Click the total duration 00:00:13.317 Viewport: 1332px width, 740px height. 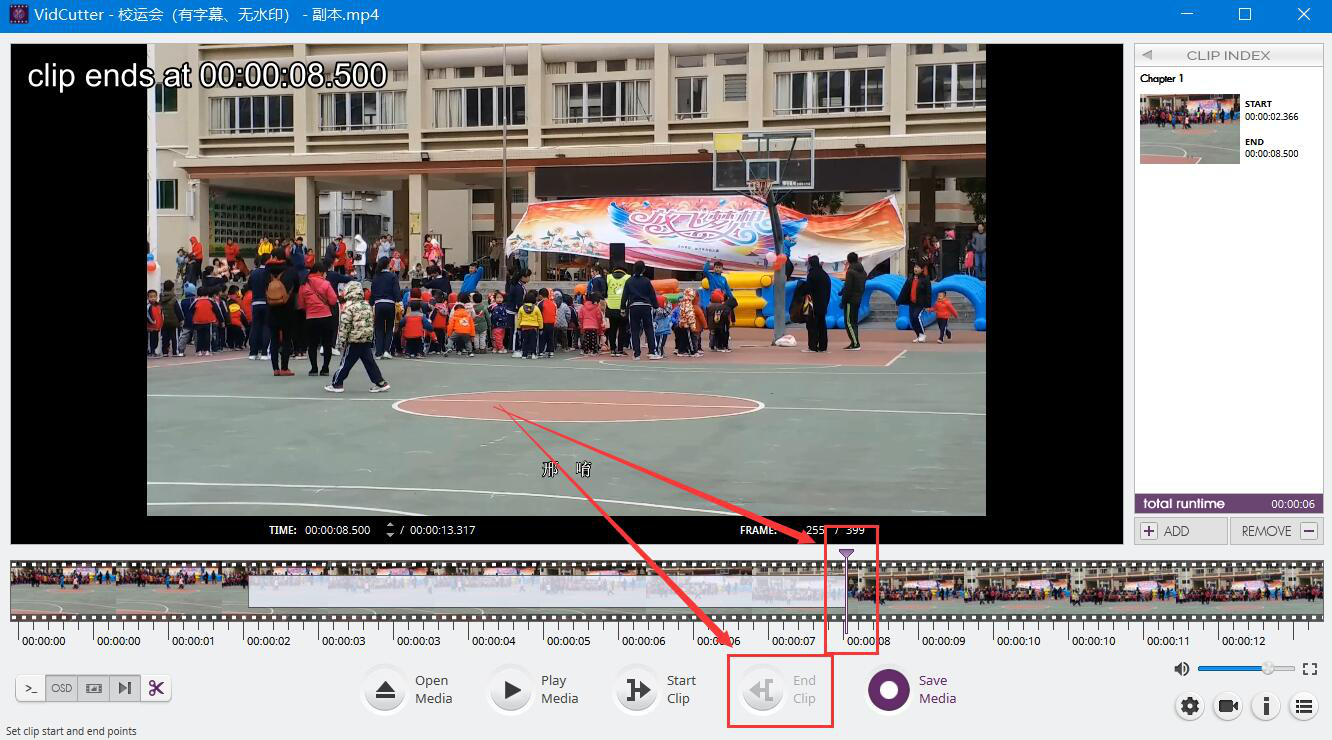443,530
